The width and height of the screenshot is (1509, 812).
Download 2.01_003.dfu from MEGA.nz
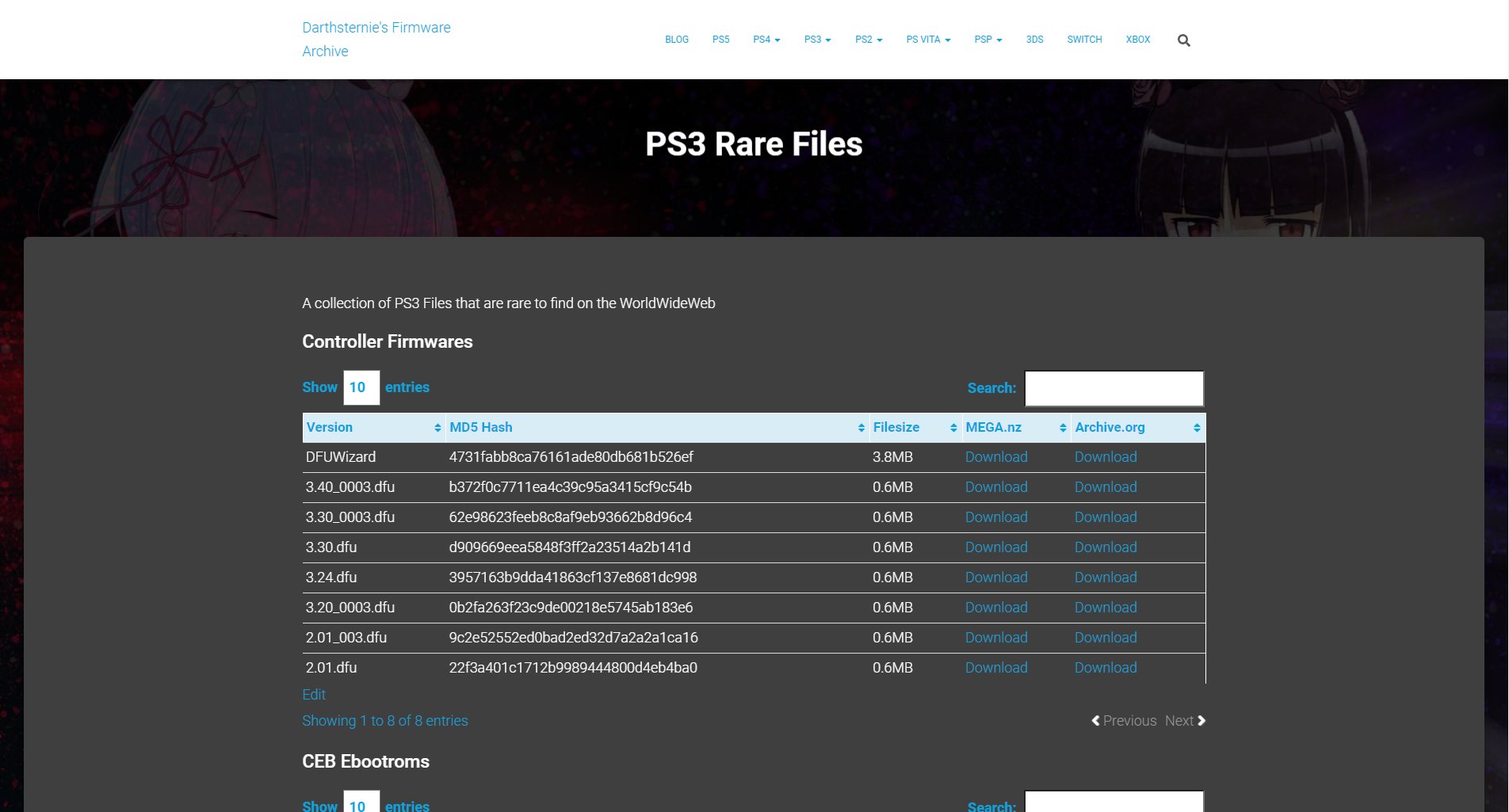pyautogui.click(x=996, y=638)
